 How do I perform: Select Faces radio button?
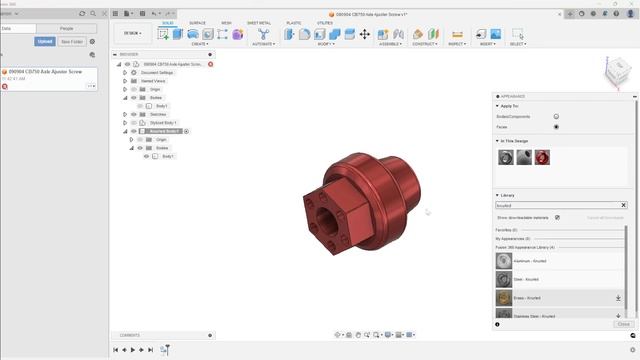tap(556, 127)
